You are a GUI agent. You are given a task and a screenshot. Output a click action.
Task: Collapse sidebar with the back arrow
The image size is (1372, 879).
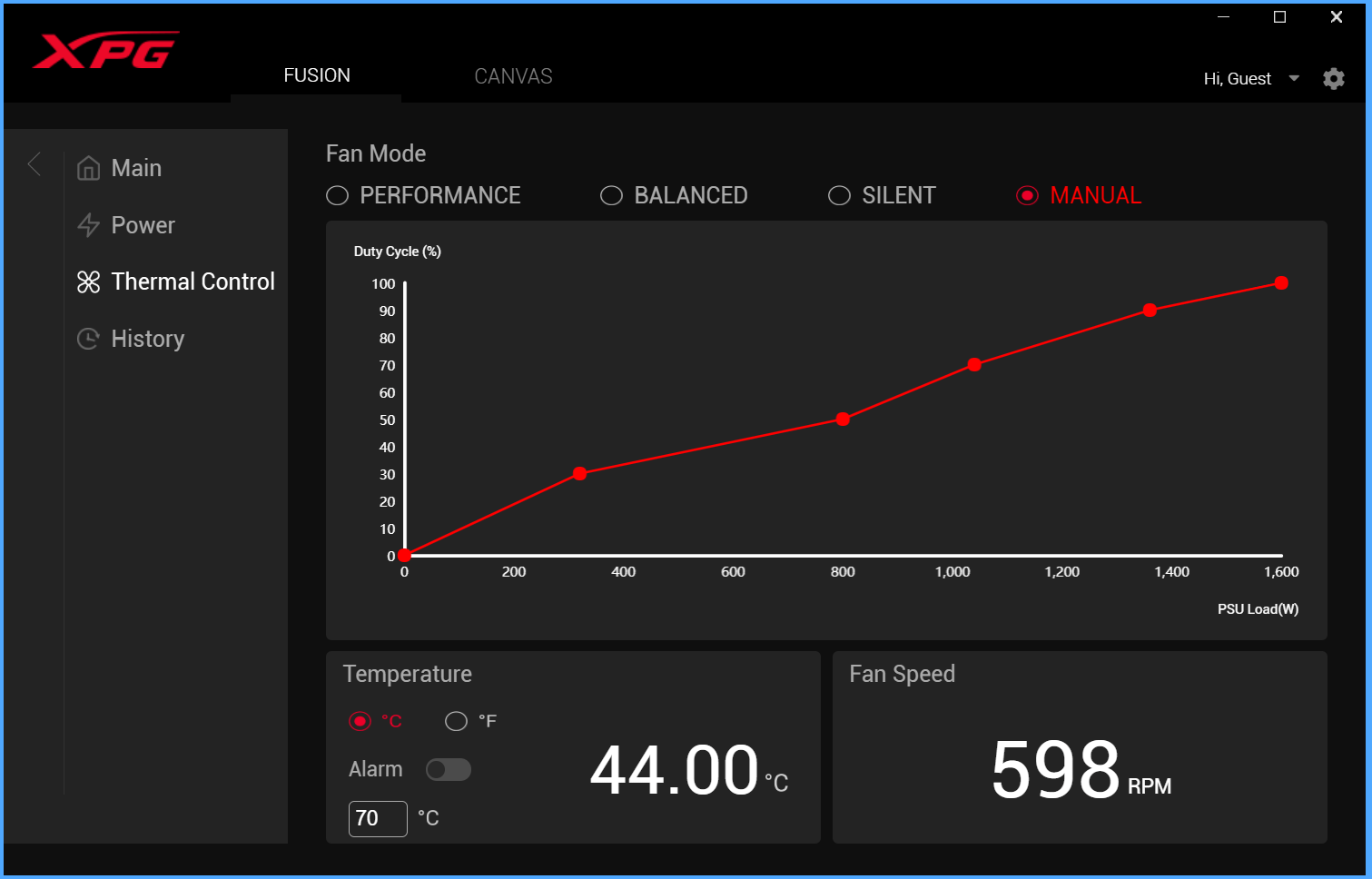[35, 164]
